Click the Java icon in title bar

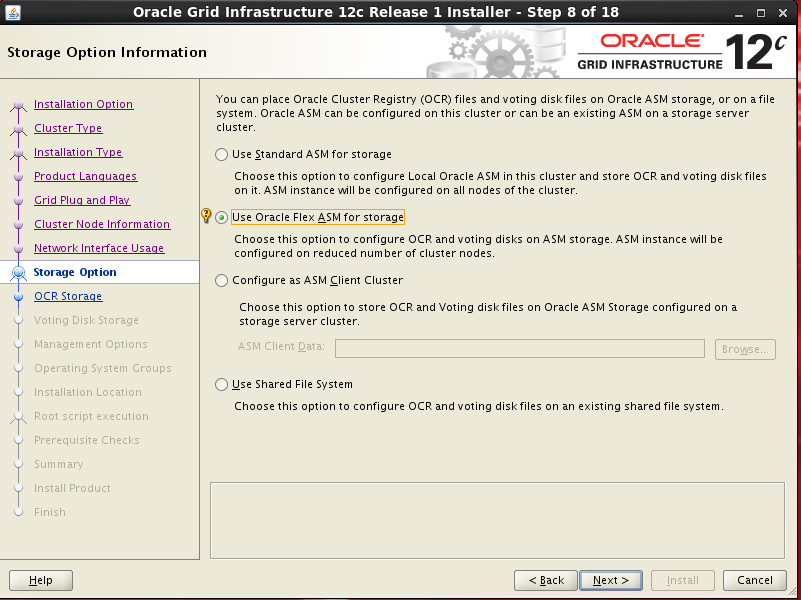(x=13, y=12)
